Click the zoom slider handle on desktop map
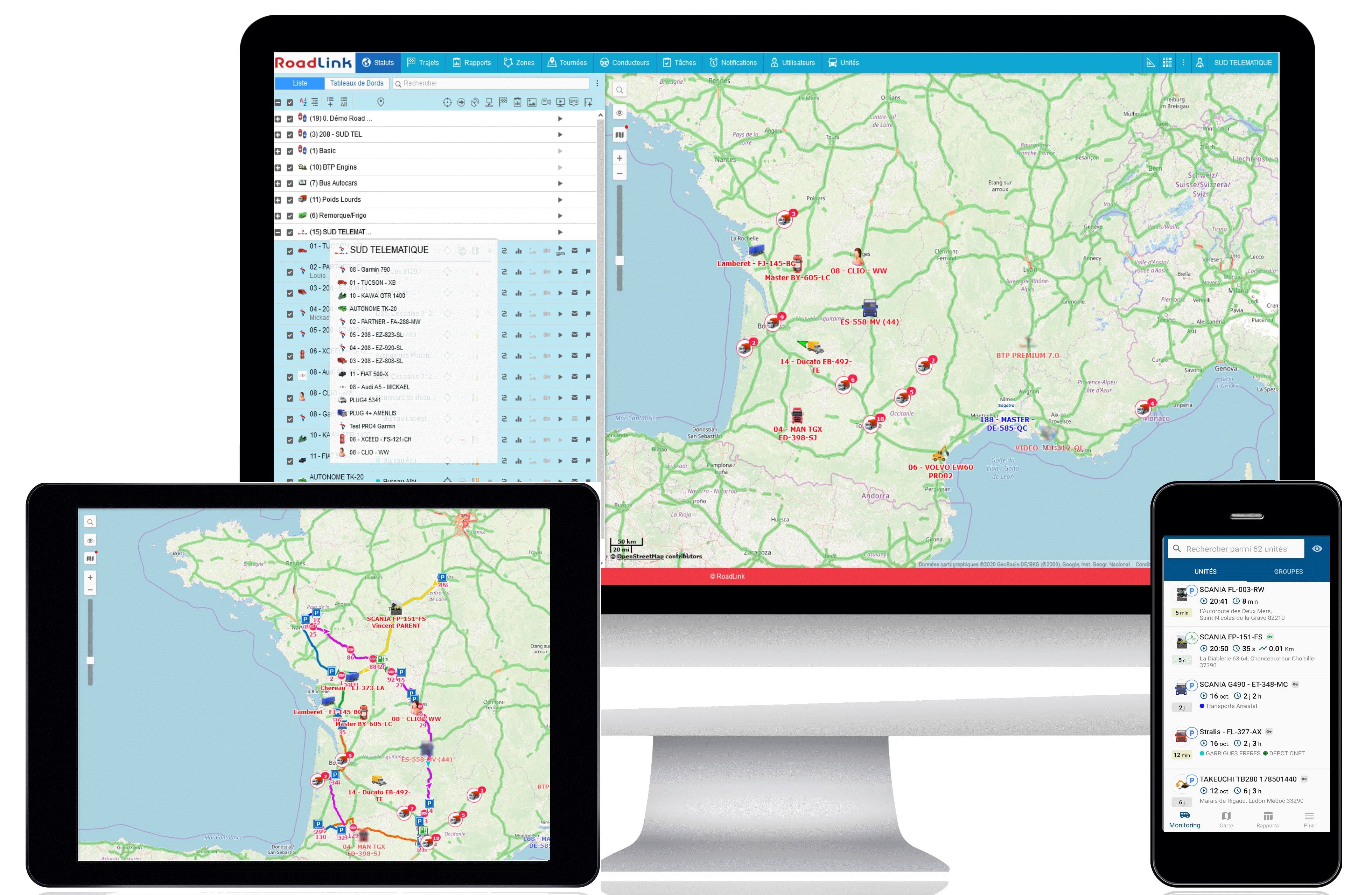Viewport: 1372px width, 895px height. pos(620,260)
